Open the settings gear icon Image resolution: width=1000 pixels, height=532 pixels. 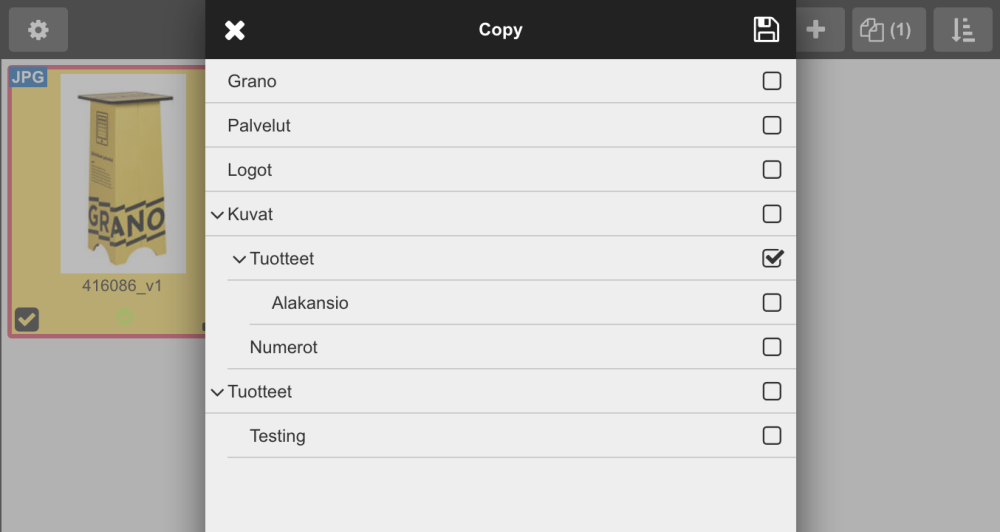pyautogui.click(x=38, y=30)
